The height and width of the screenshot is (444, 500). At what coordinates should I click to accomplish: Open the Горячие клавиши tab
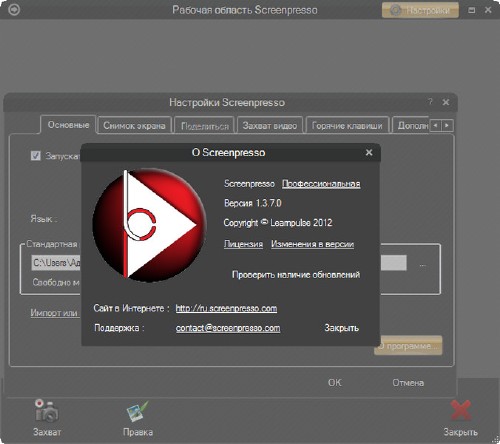[x=347, y=125]
